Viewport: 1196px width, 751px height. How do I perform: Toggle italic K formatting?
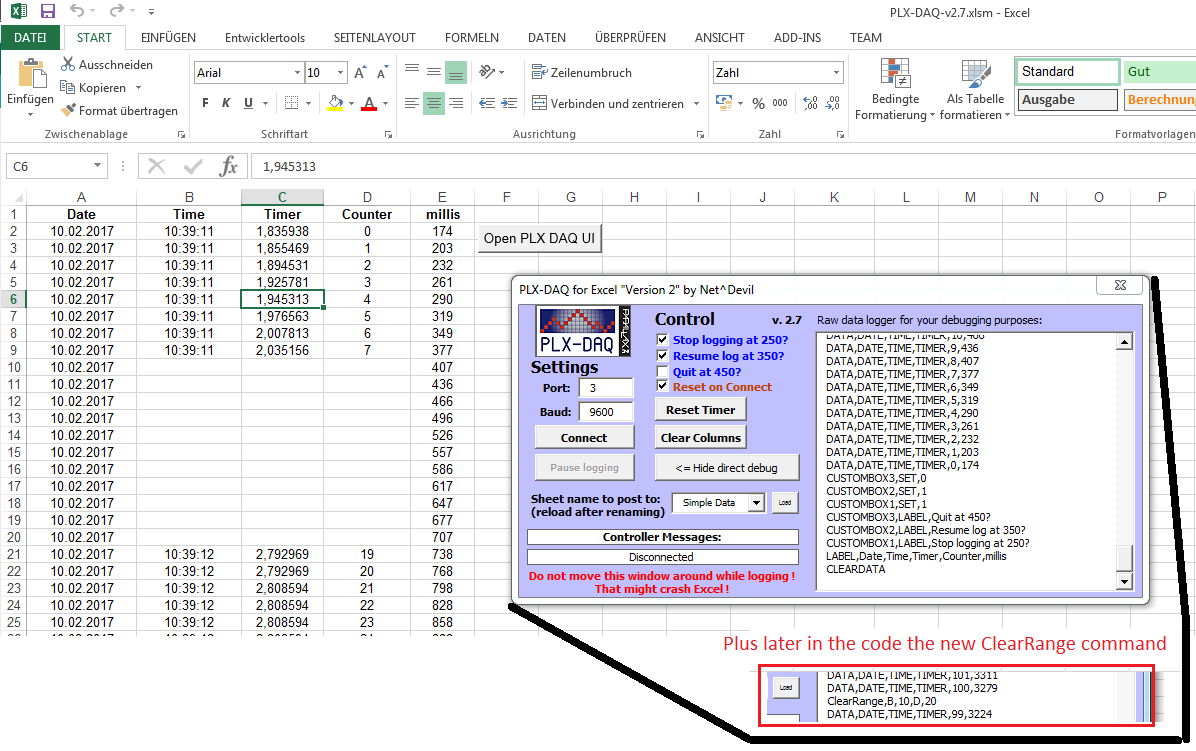coord(226,103)
